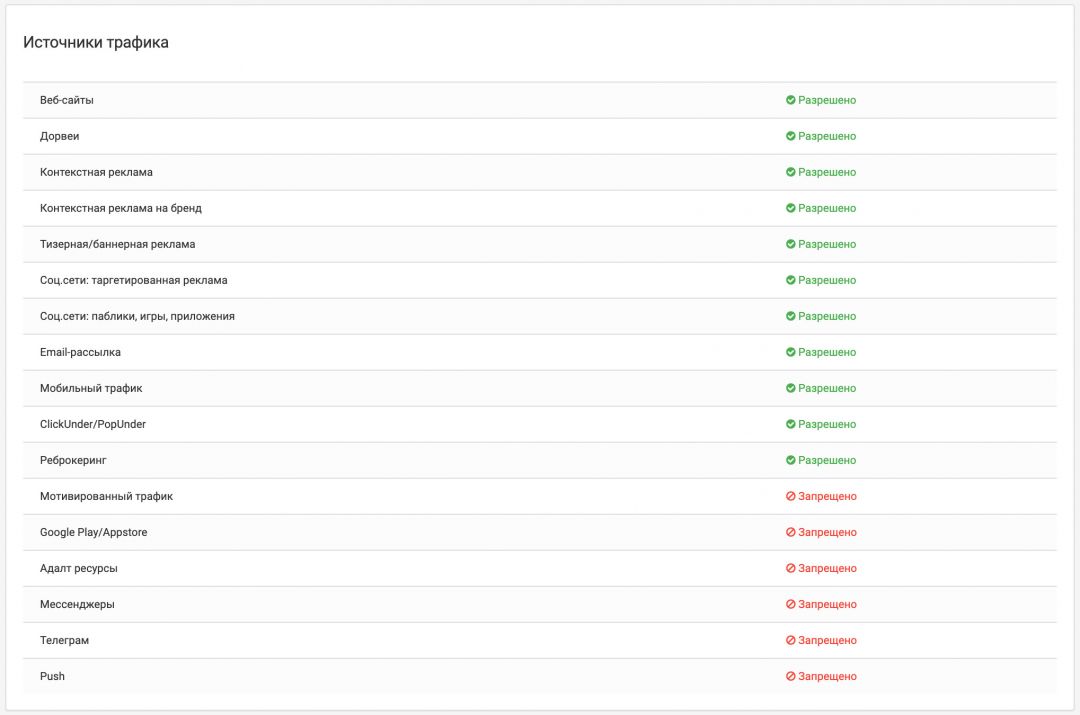The image size is (1080, 715).
Task: Click the red forbidden icon for Мотивированный трафик
Action: coord(790,496)
